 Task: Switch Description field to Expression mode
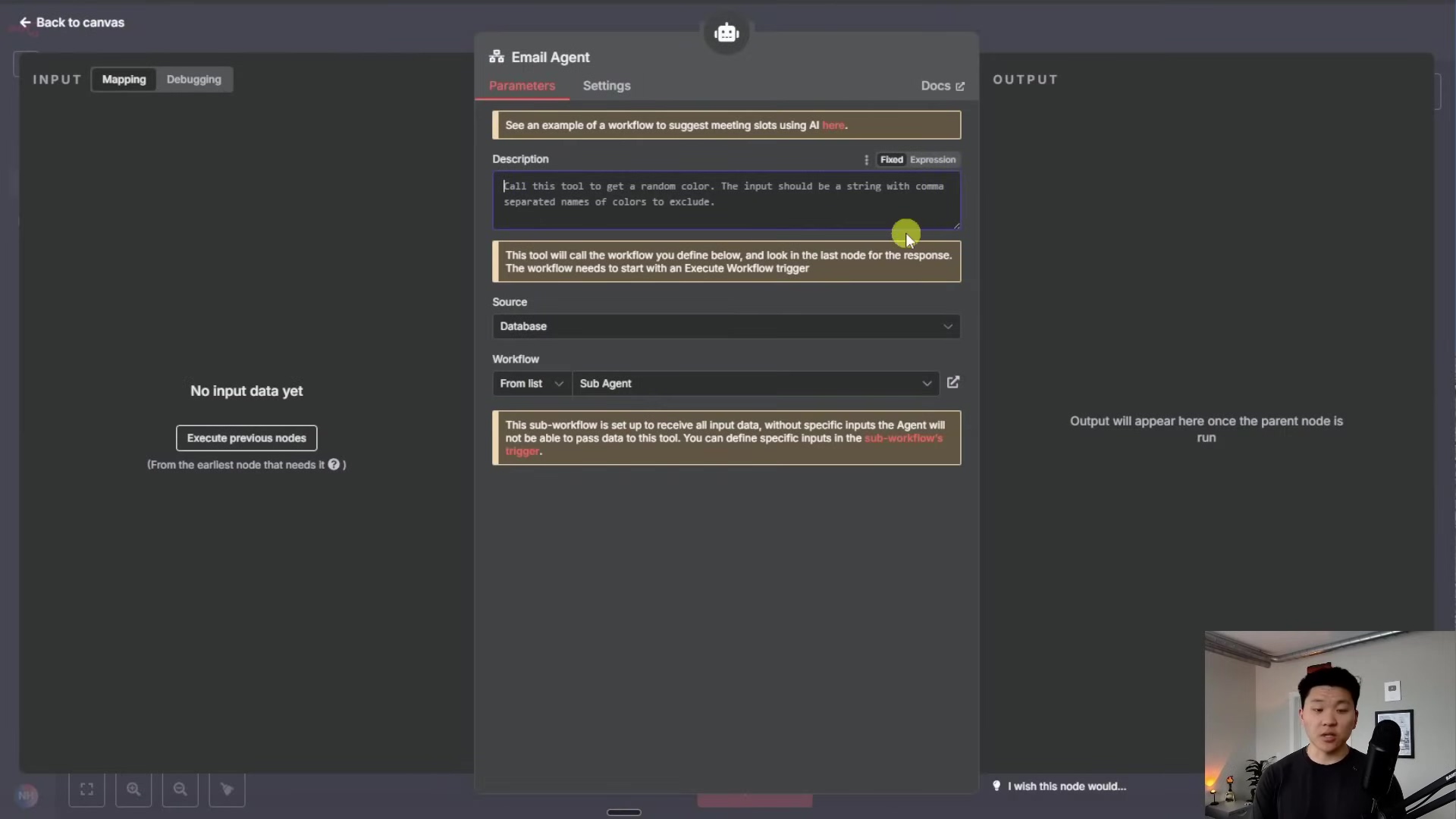933,160
